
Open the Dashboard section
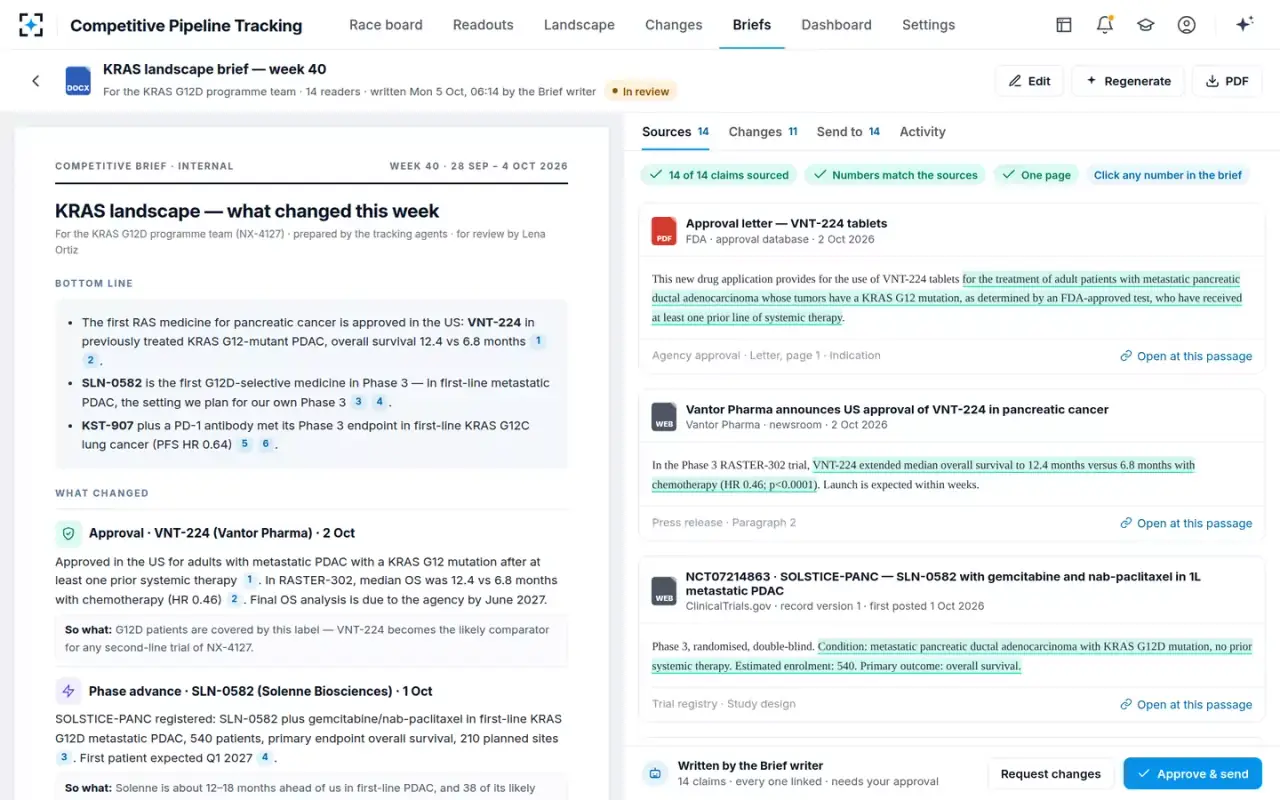coord(837,25)
